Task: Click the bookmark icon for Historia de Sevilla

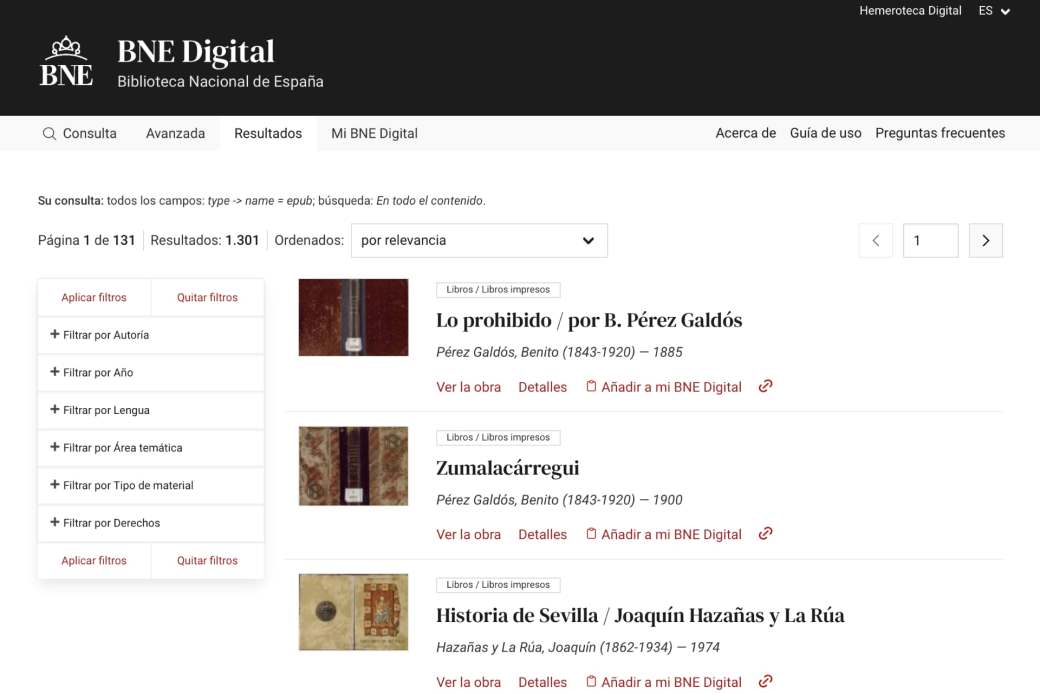Action: click(x=590, y=681)
